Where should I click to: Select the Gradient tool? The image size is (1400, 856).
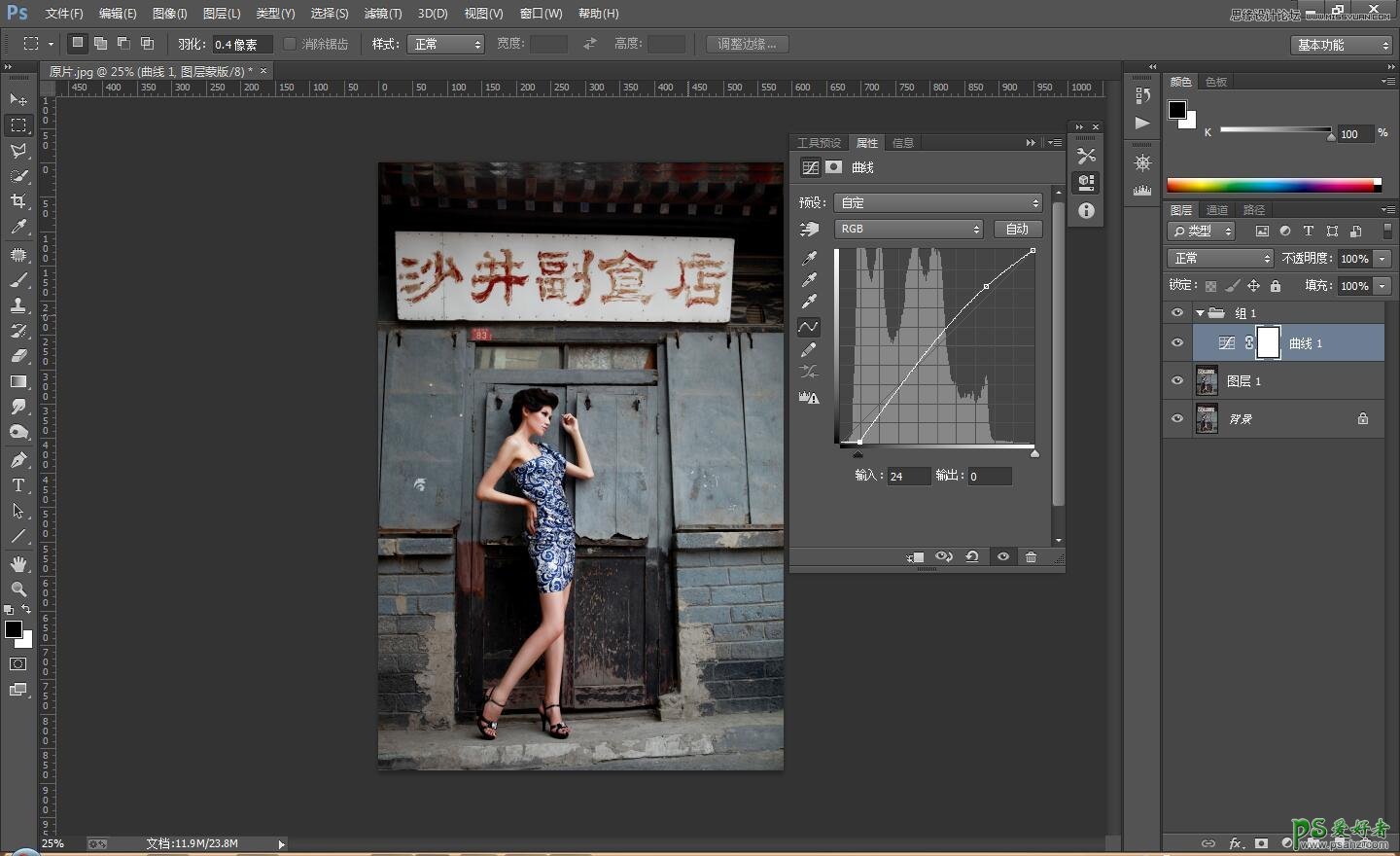coord(18,381)
